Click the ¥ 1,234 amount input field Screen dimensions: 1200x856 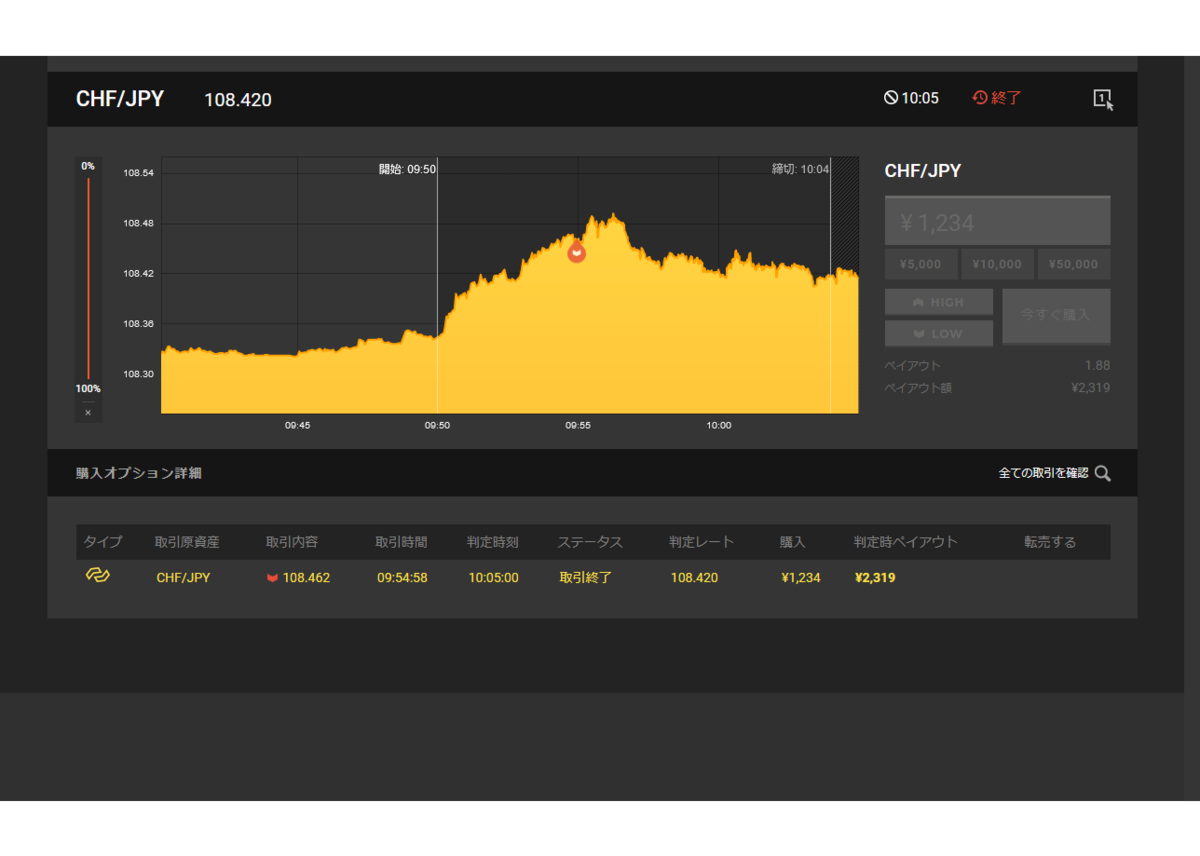pyautogui.click(x=997, y=222)
